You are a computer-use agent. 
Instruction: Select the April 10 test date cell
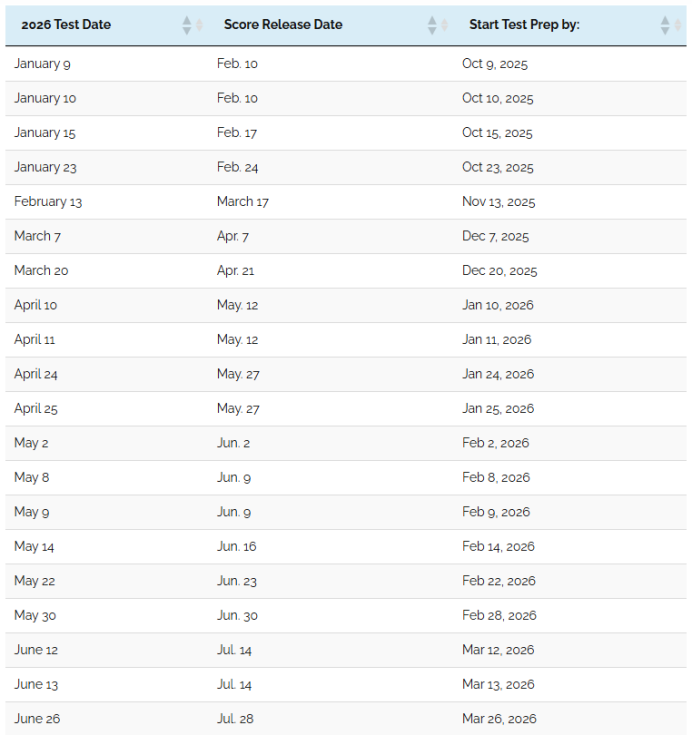click(36, 305)
